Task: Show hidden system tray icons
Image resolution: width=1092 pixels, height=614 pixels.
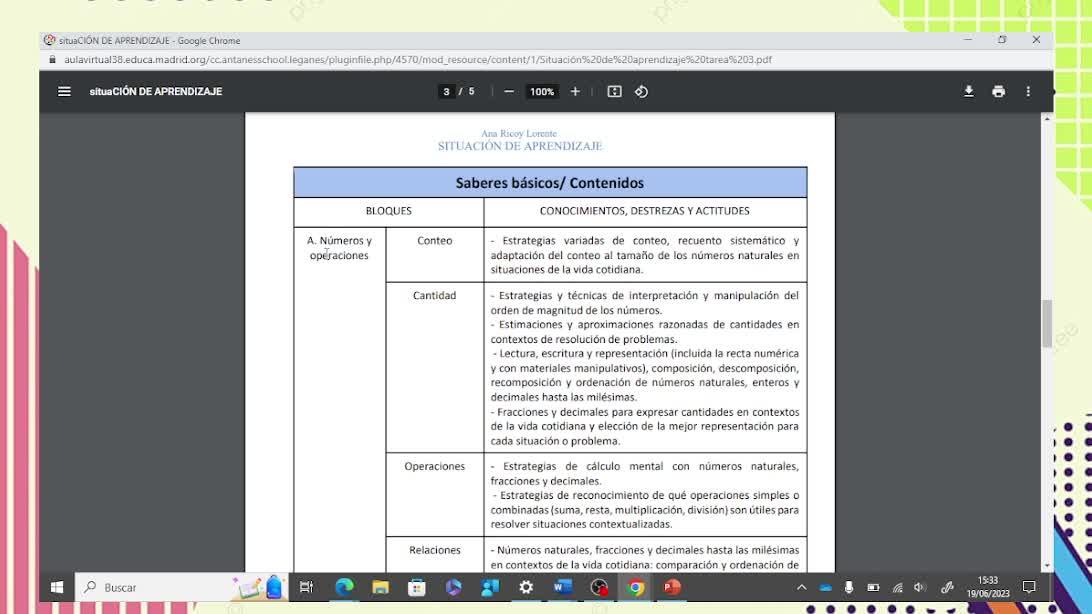Action: tap(802, 588)
